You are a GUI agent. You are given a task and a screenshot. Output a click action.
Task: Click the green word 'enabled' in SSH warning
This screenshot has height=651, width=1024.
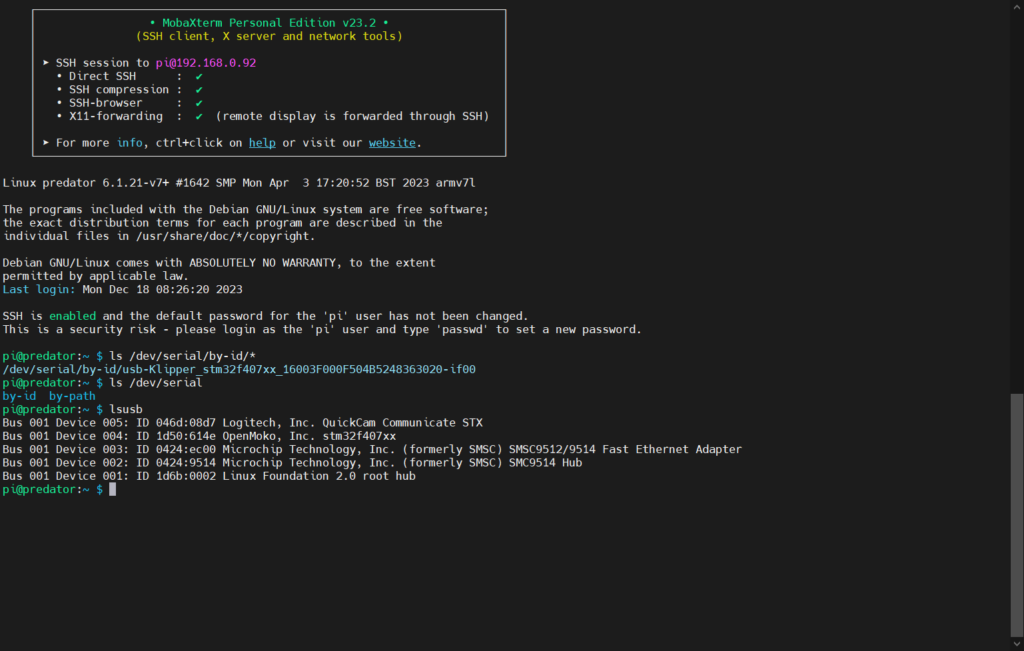click(72, 316)
